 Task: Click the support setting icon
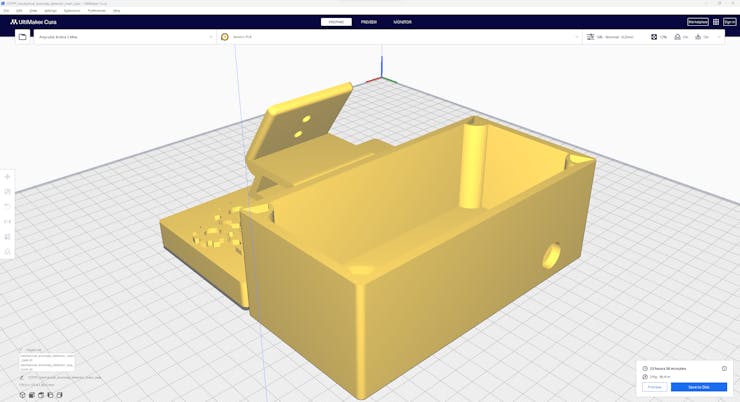point(677,37)
